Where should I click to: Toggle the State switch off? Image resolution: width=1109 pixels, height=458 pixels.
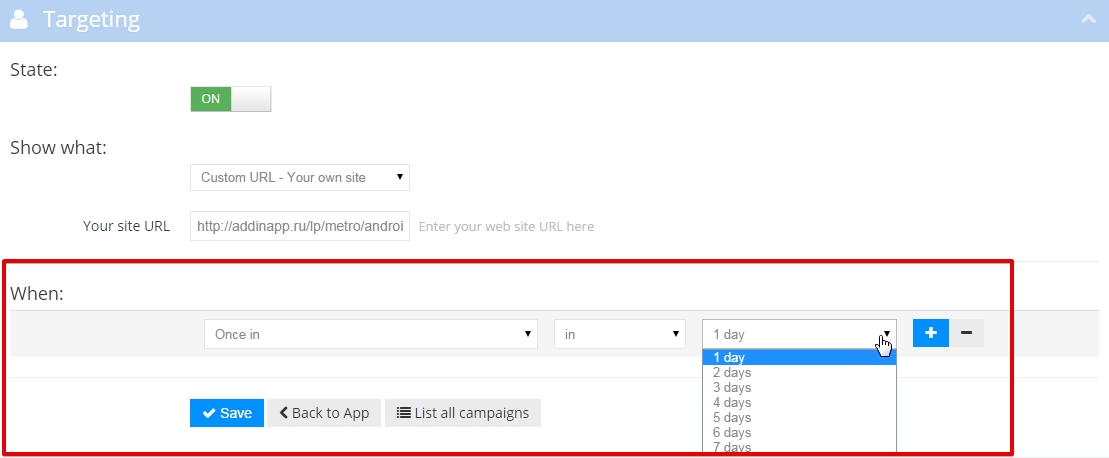point(230,99)
